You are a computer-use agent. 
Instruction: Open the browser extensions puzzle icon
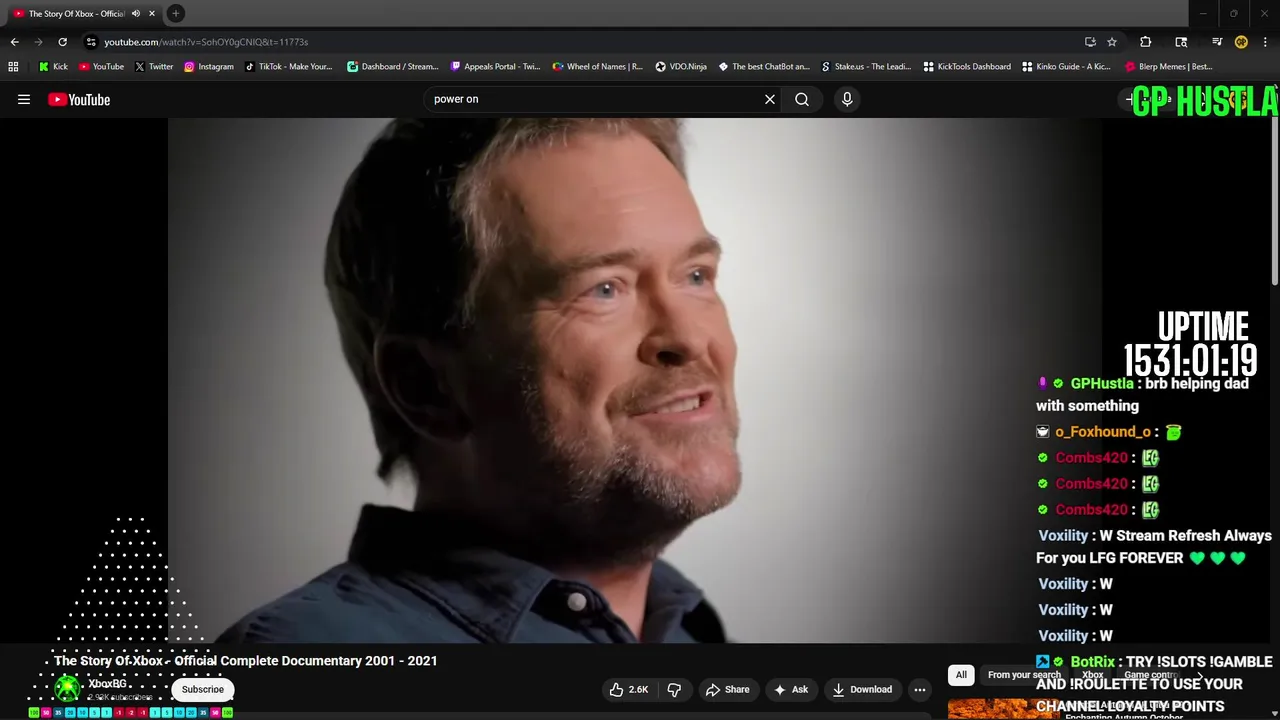[x=1146, y=42]
